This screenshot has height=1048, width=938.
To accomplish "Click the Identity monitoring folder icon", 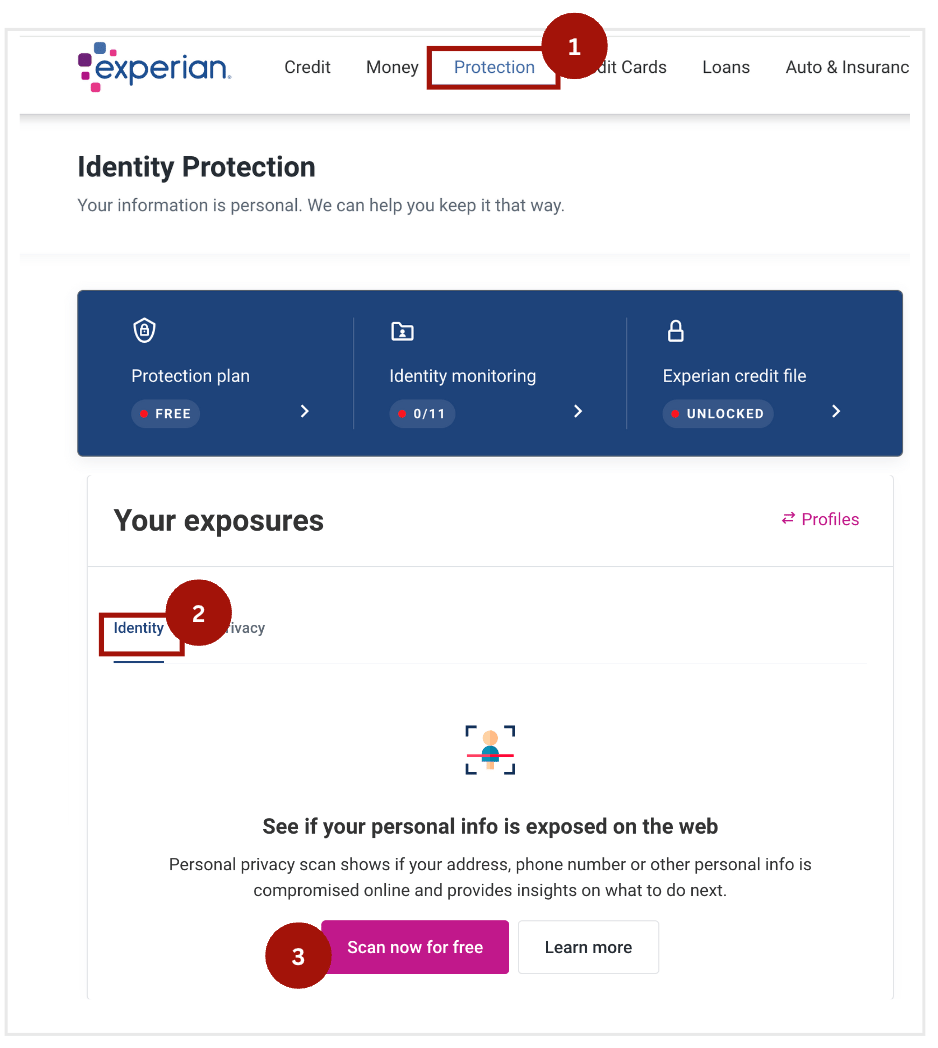I will point(402,331).
